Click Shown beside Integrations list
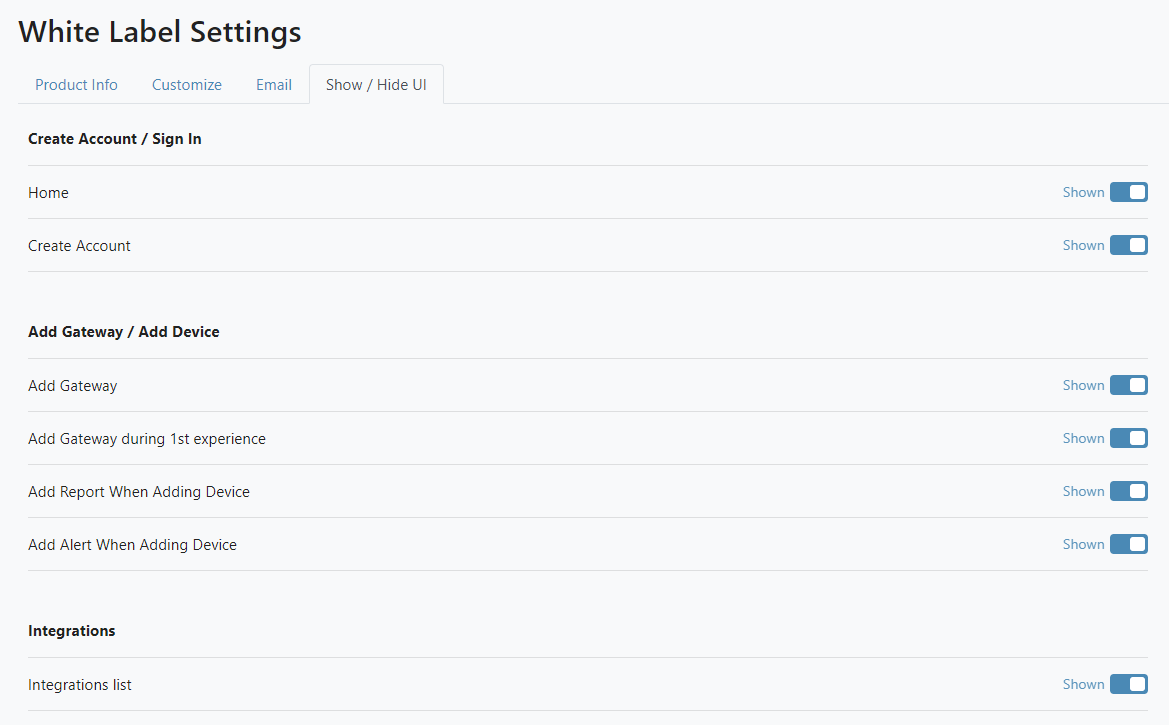The image size is (1169, 725). pyautogui.click(x=1083, y=684)
